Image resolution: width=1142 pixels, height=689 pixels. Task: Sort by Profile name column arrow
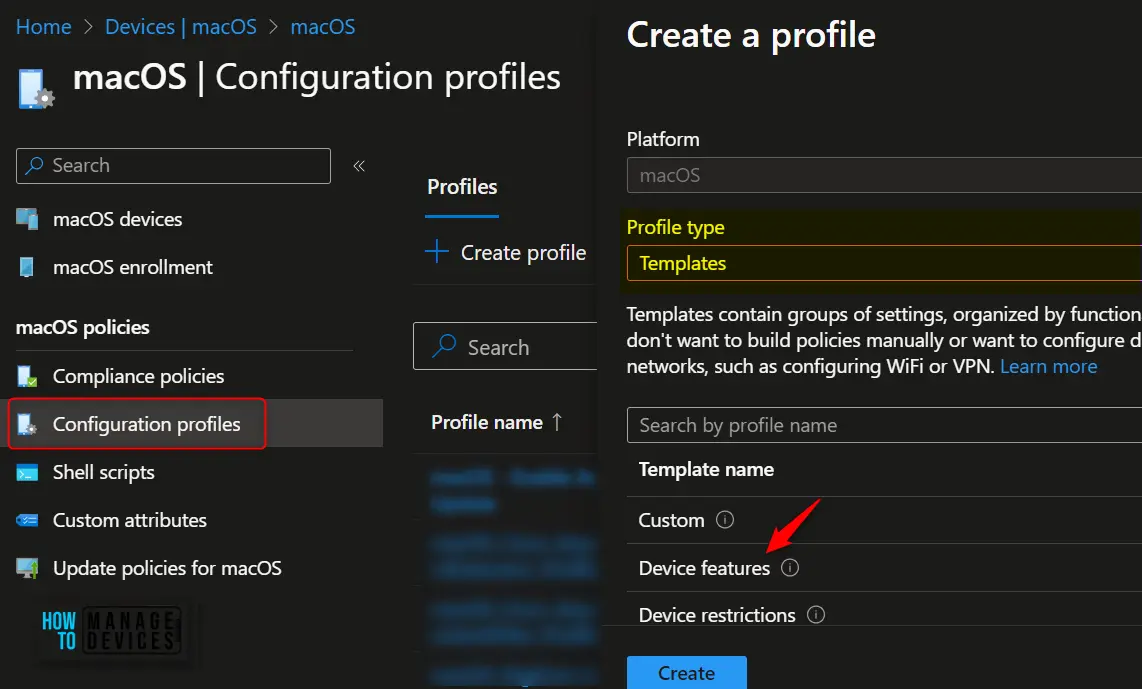click(x=557, y=422)
